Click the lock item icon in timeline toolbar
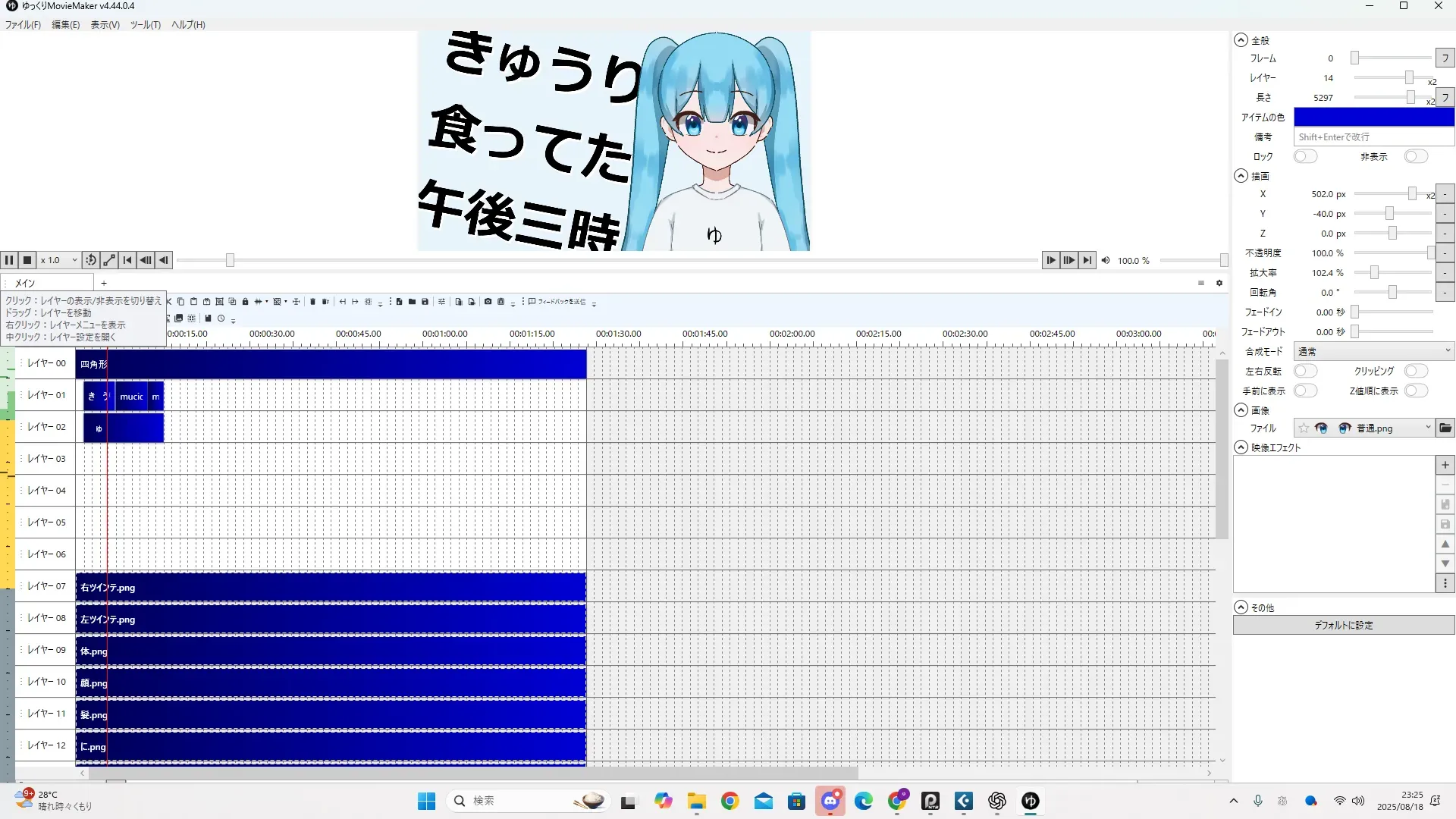Image resolution: width=1456 pixels, height=819 pixels. click(x=245, y=302)
